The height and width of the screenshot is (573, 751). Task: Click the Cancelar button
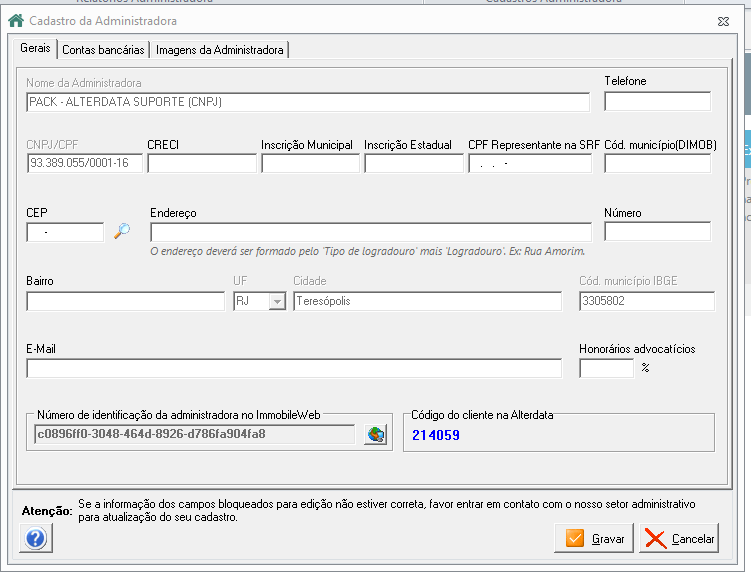coord(679,539)
